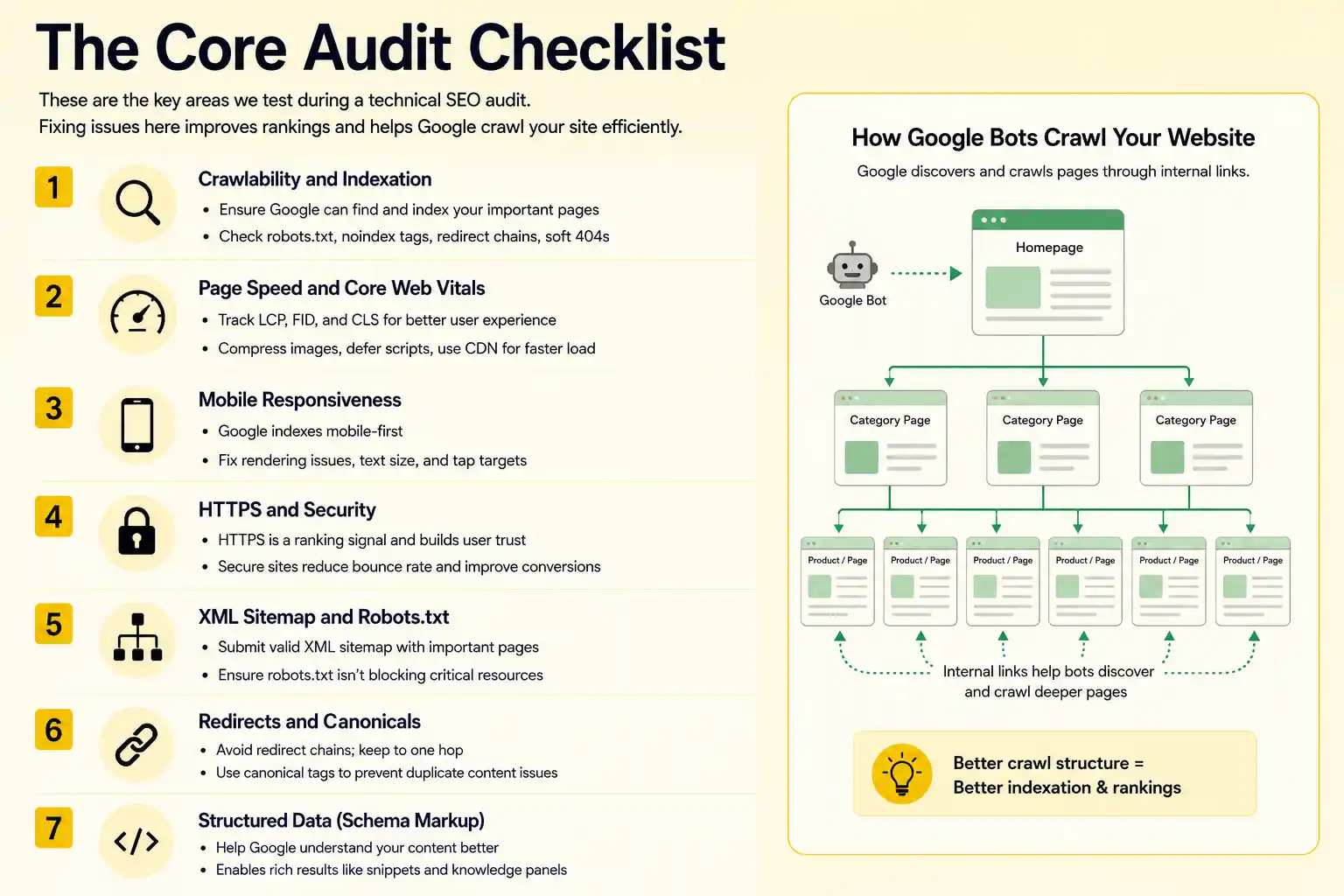Select the last Product / Page thumbnail

(1252, 581)
